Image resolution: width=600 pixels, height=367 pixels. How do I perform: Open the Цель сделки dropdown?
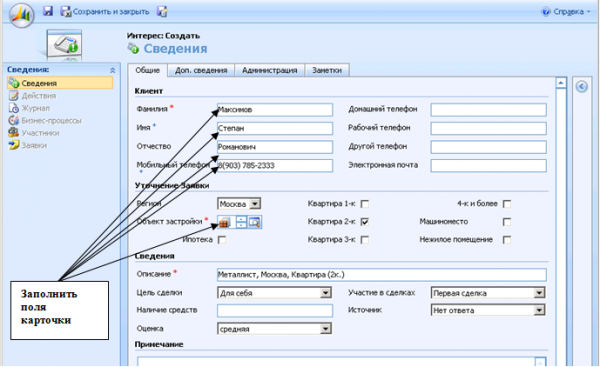(274, 293)
